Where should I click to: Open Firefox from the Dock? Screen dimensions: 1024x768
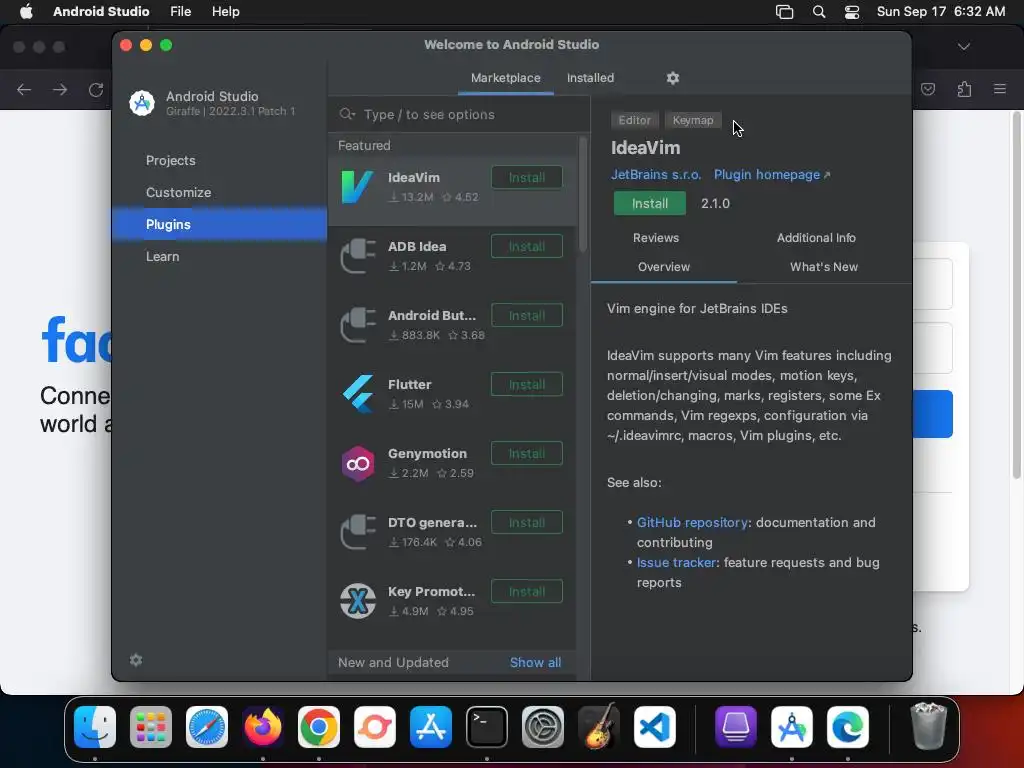[x=263, y=727]
